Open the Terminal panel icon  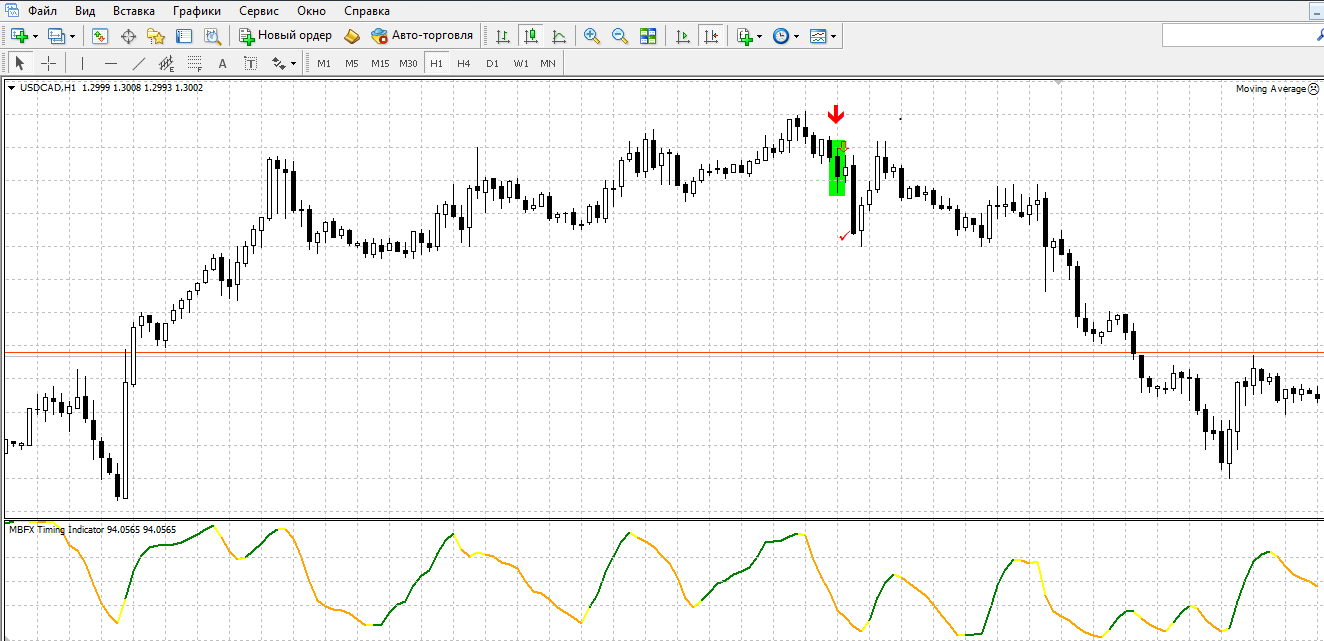(x=184, y=36)
